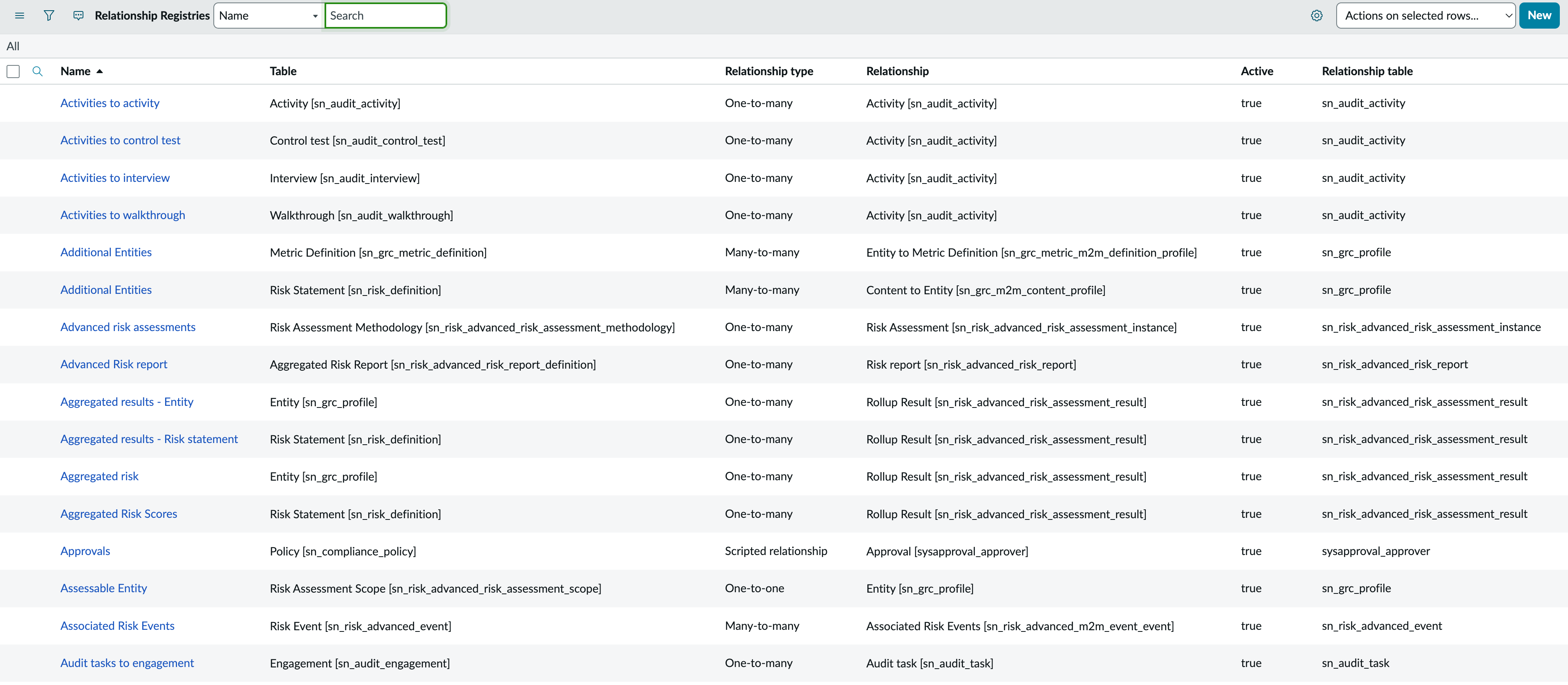The height and width of the screenshot is (685, 1568).
Task: Open Additional Entities for Content to Entity
Action: tap(106, 290)
